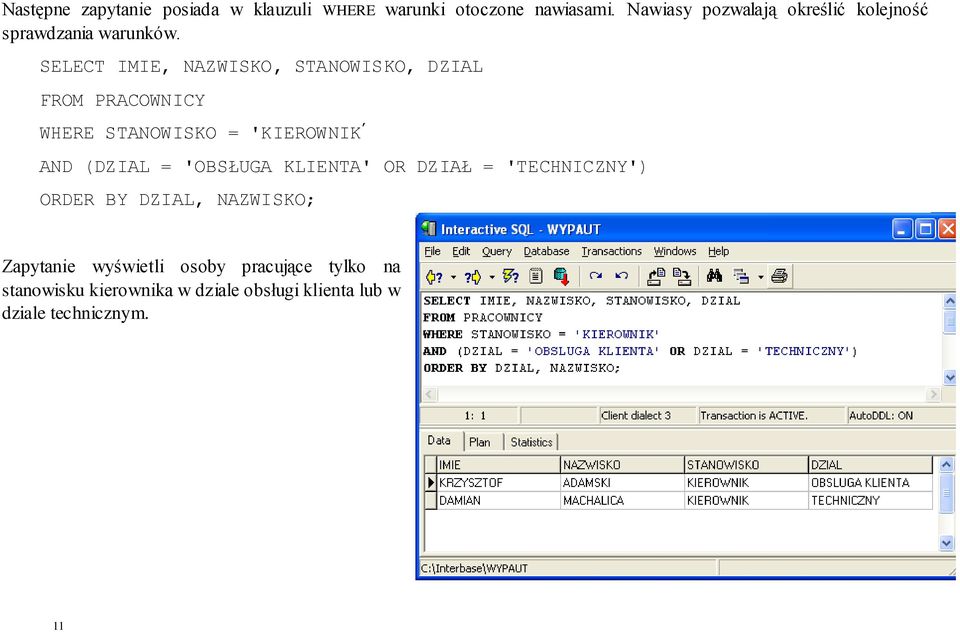Click the Interactive SQL title bar app icon
This screenshot has width=960, height=632.
429,228
